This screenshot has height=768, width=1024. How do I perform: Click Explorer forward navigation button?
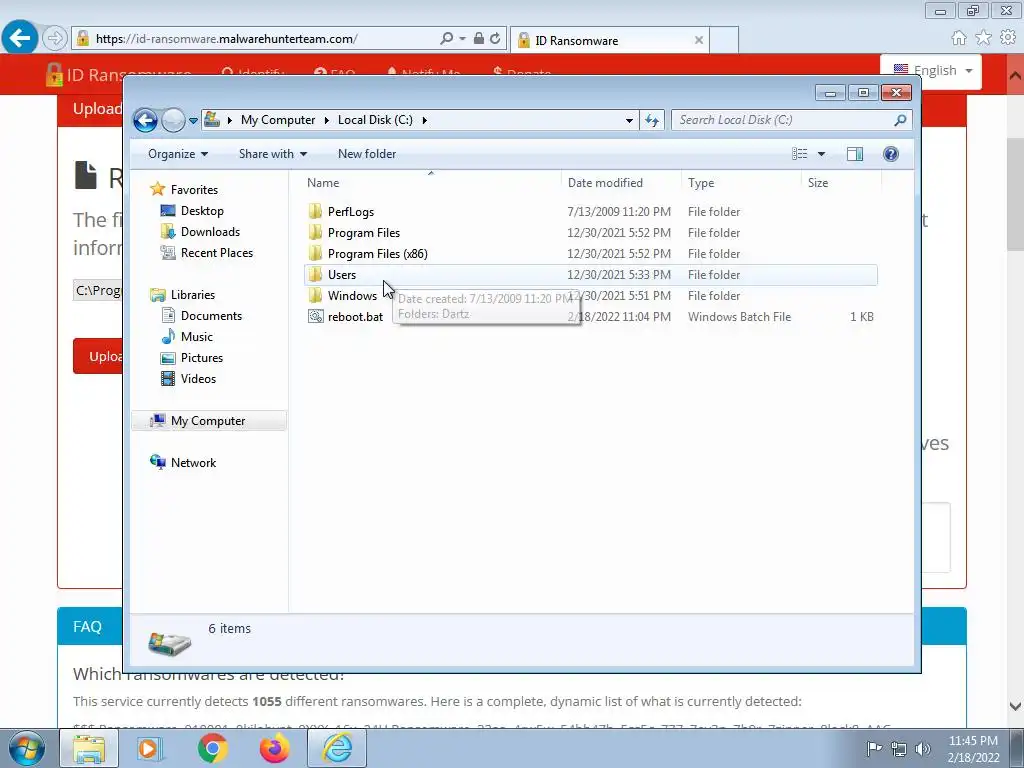click(173, 120)
